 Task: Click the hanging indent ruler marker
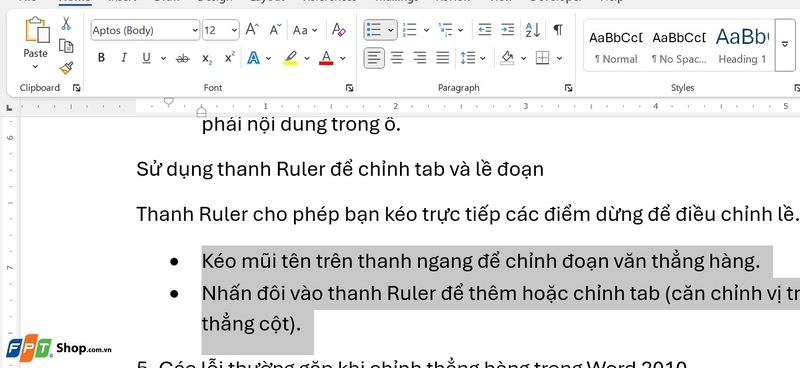click(x=202, y=110)
